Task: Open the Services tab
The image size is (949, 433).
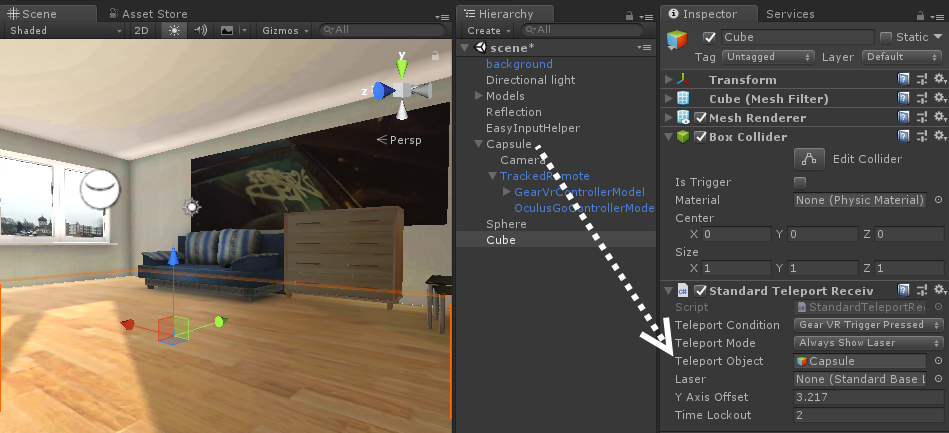Action: click(x=789, y=14)
